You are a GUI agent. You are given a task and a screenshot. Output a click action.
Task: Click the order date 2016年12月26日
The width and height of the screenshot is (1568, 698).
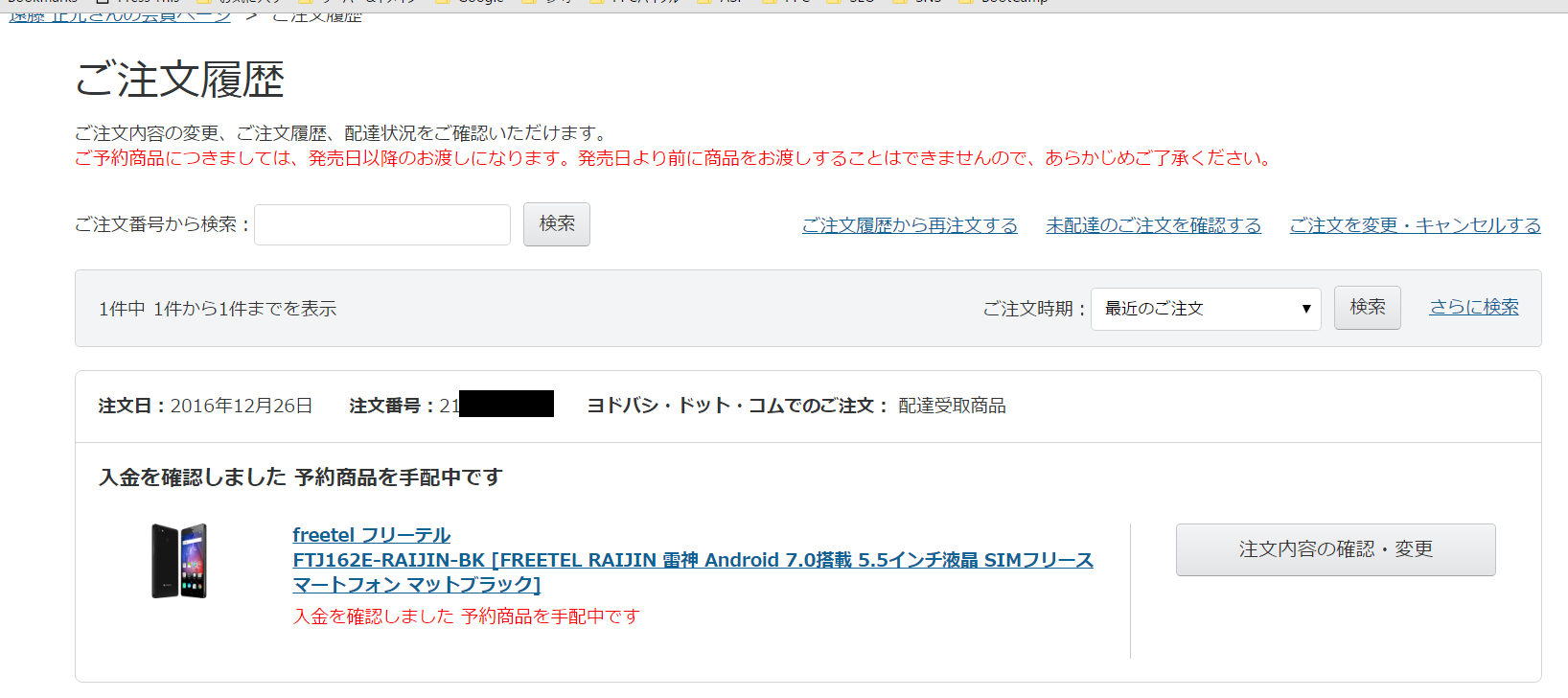click(242, 406)
